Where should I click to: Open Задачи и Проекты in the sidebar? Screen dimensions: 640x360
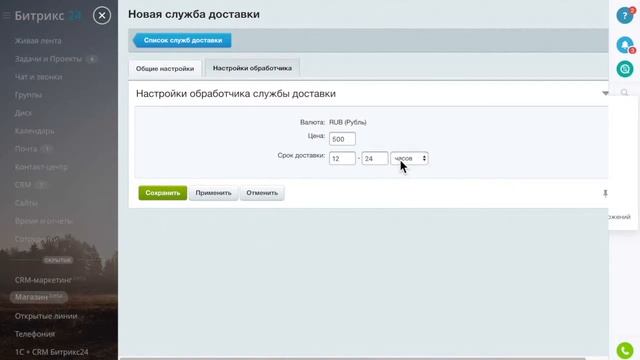point(49,59)
